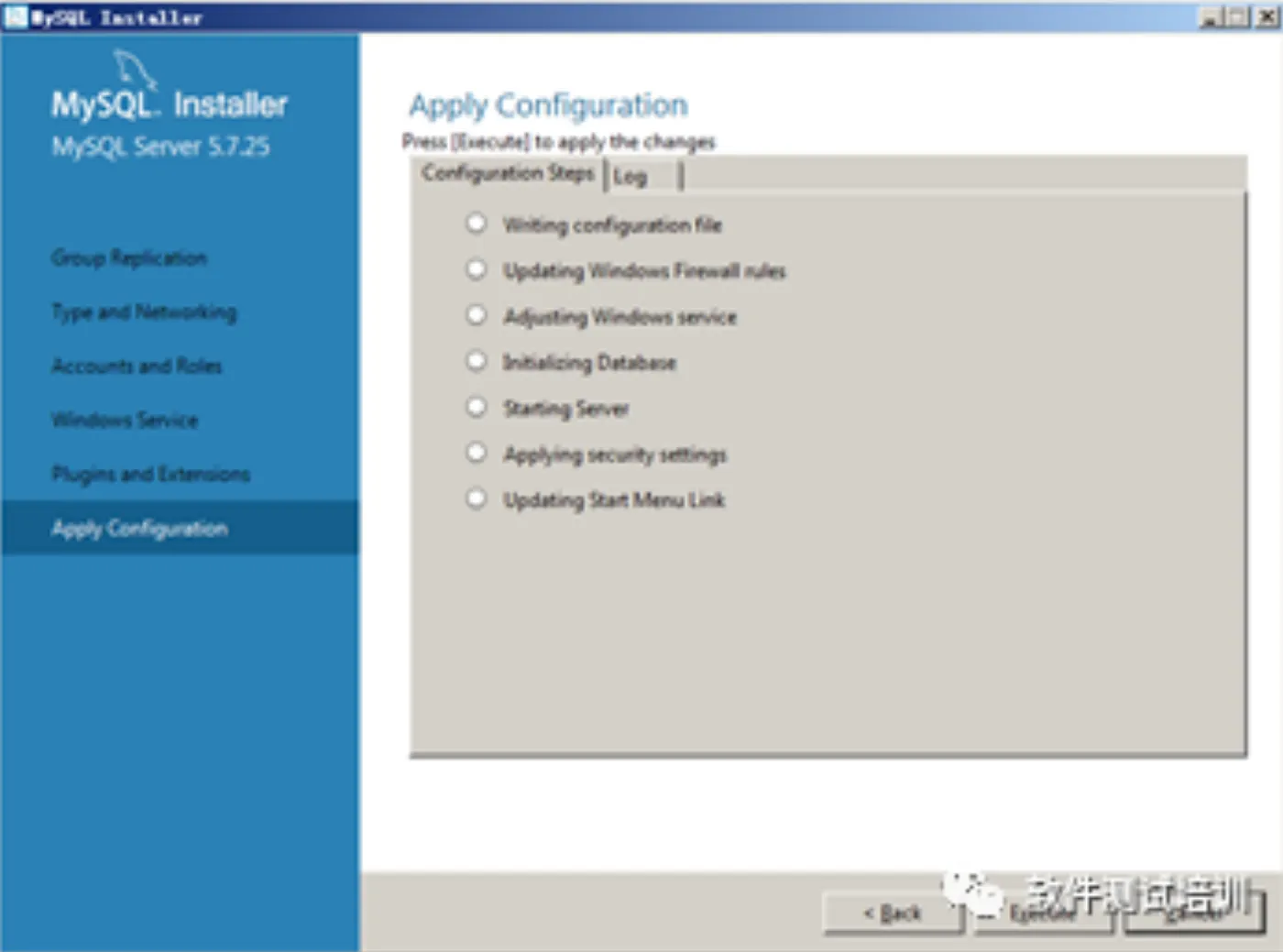This screenshot has width=1283, height=952.
Task: Click the MySQL Installer title bar icon
Action: (16, 17)
